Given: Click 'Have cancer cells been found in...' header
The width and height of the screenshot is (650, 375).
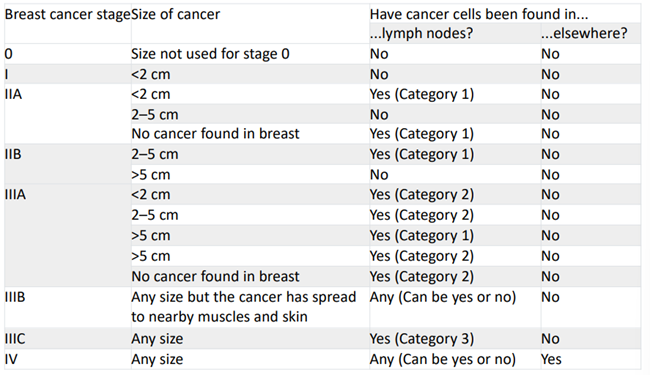Looking at the screenshot, I should (x=479, y=15).
